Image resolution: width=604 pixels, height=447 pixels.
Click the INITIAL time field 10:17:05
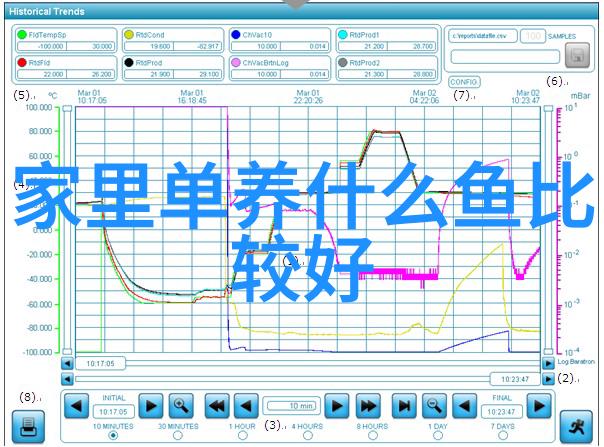114,412
